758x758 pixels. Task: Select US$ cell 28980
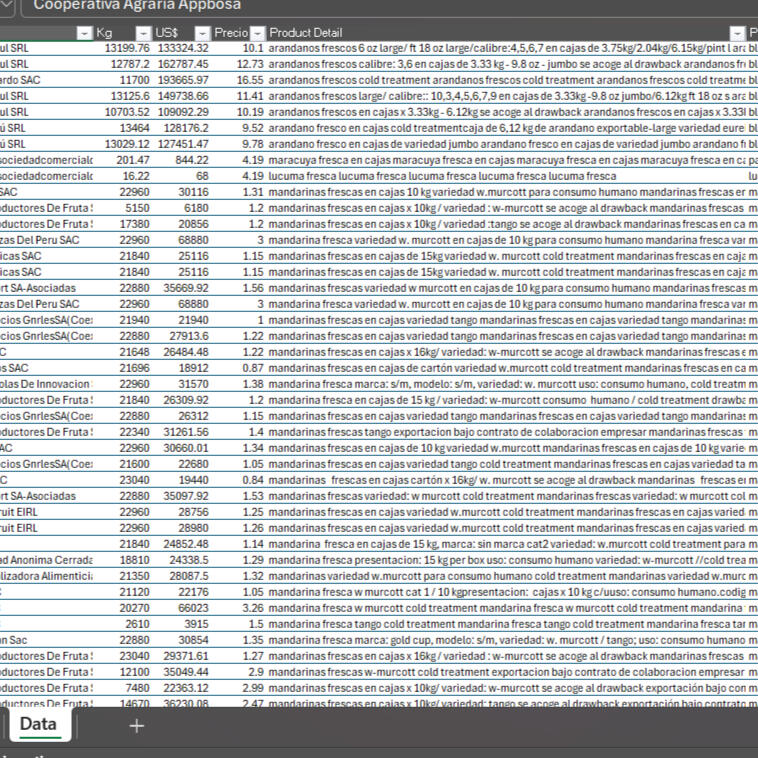click(181, 527)
